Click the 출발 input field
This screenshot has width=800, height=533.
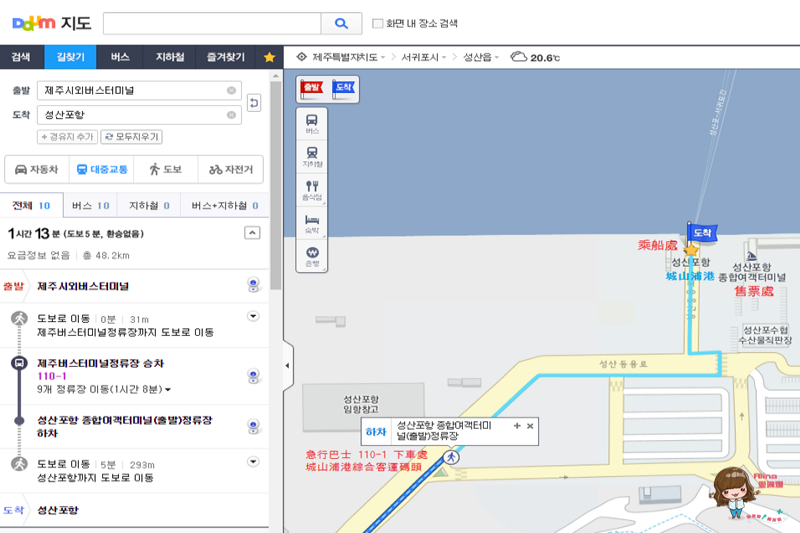139,90
